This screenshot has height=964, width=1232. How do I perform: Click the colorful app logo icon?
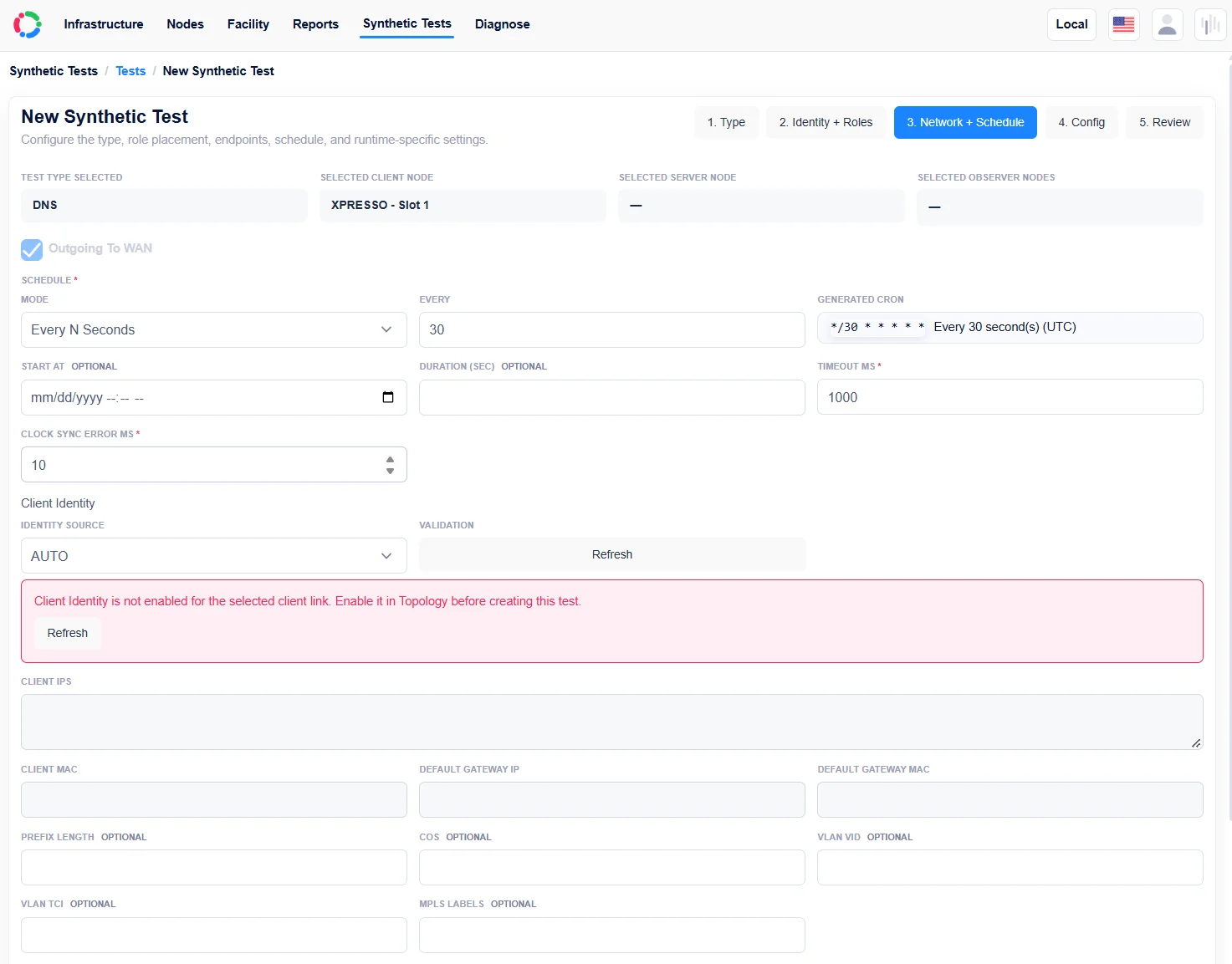(28, 24)
